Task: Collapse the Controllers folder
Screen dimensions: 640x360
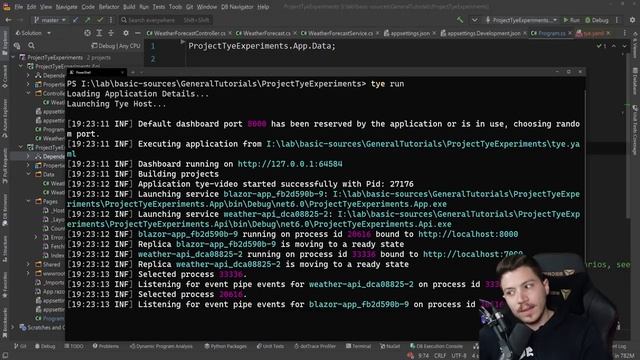Action: (x=28, y=93)
